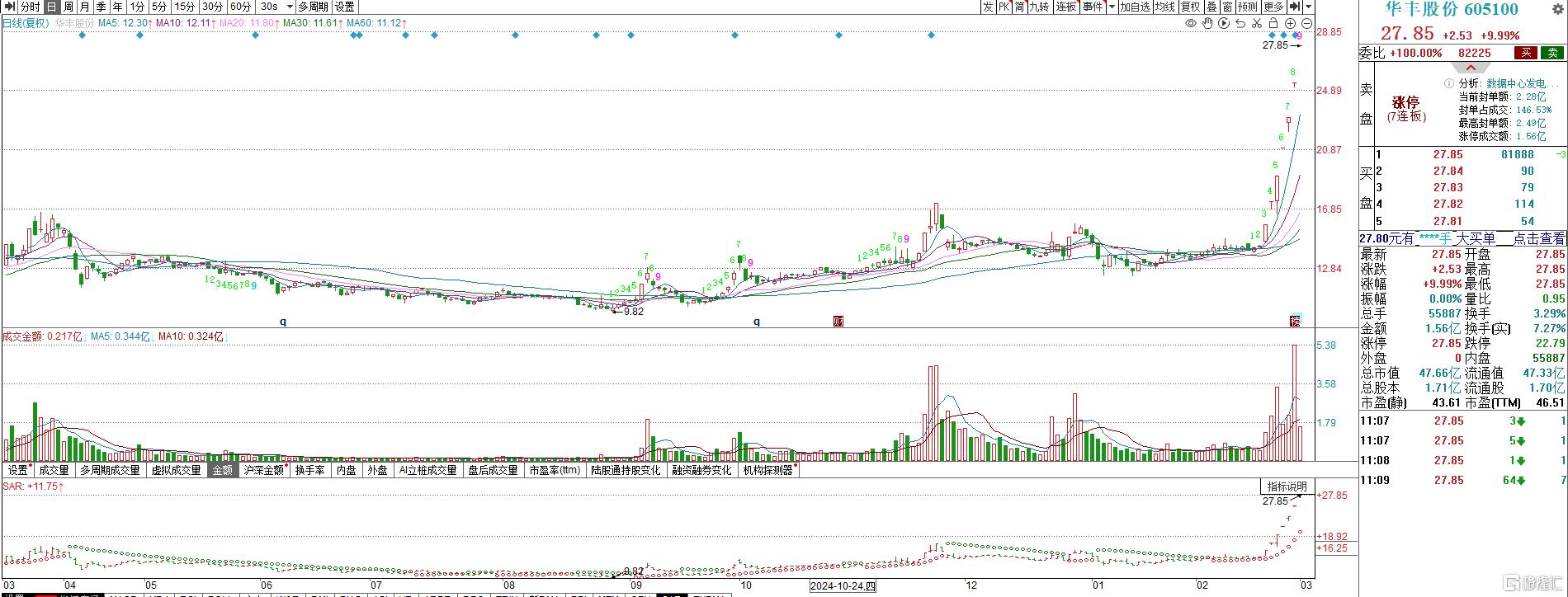The width and height of the screenshot is (1568, 597).
Task: Click the eye visibility icon above chart
Action: 1190,23
